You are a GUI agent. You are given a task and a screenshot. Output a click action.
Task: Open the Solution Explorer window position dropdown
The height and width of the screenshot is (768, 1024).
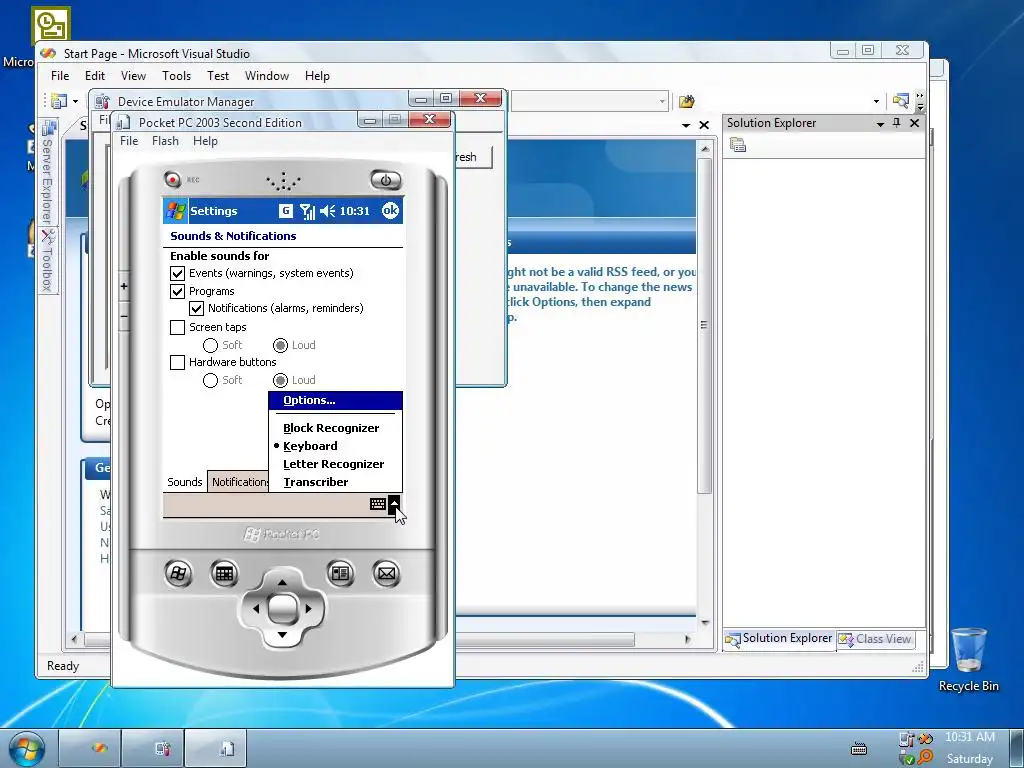coord(880,123)
